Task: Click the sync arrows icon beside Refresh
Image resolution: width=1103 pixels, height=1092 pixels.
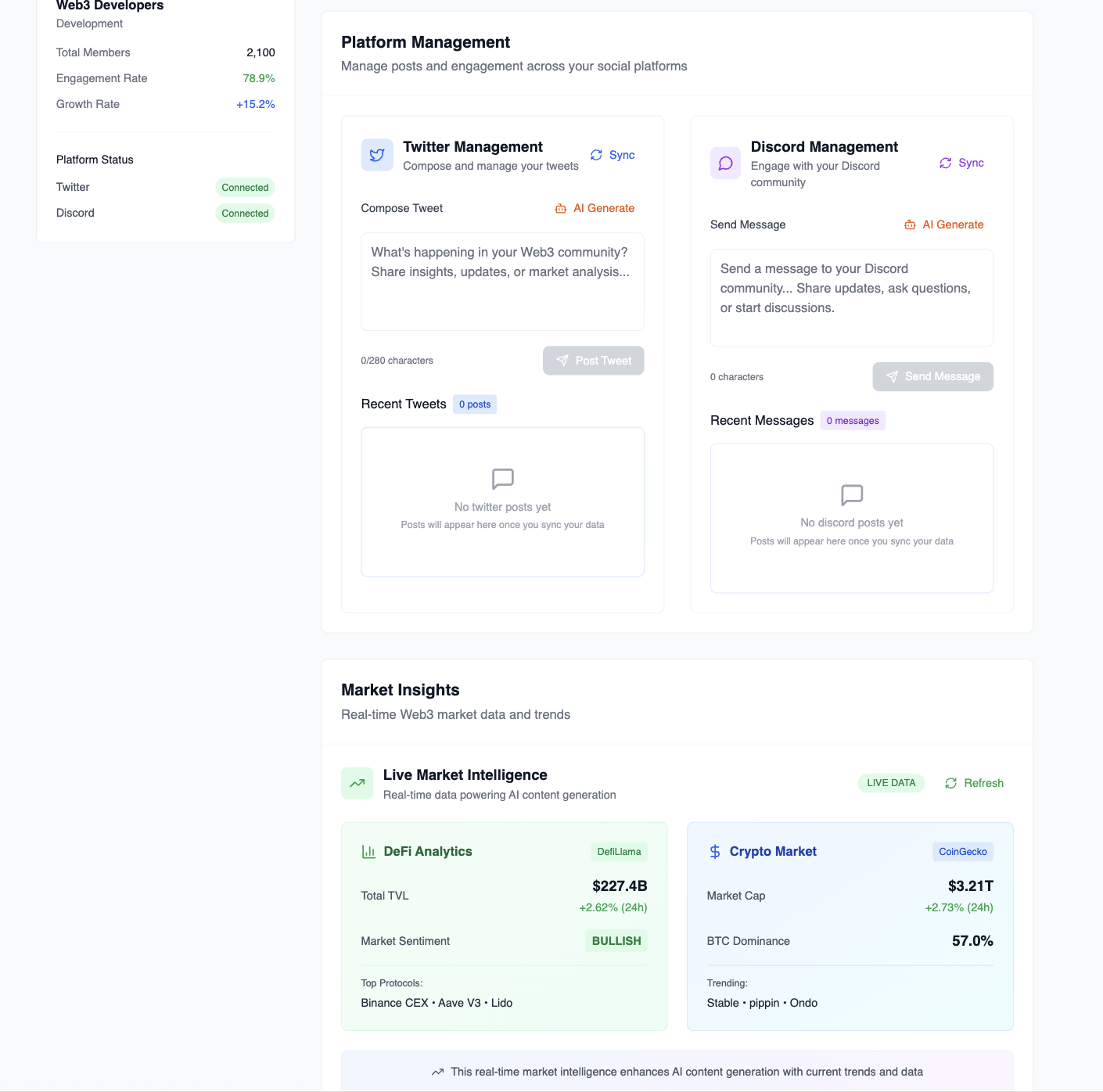Action: click(x=950, y=783)
